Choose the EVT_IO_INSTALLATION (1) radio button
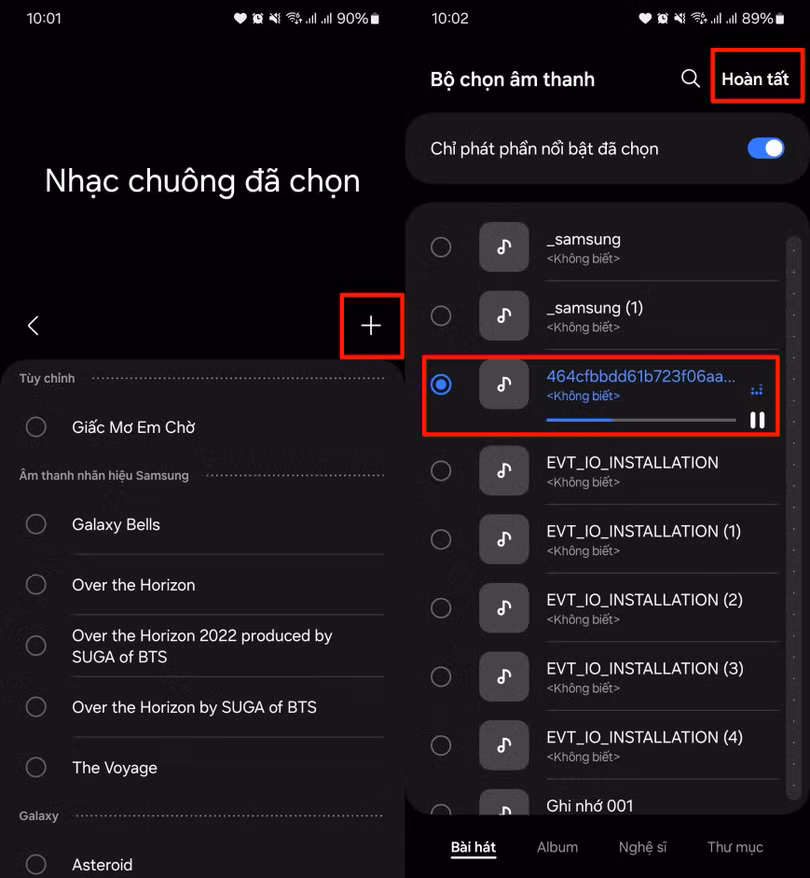Screen dimensions: 810x878 [x=441, y=539]
